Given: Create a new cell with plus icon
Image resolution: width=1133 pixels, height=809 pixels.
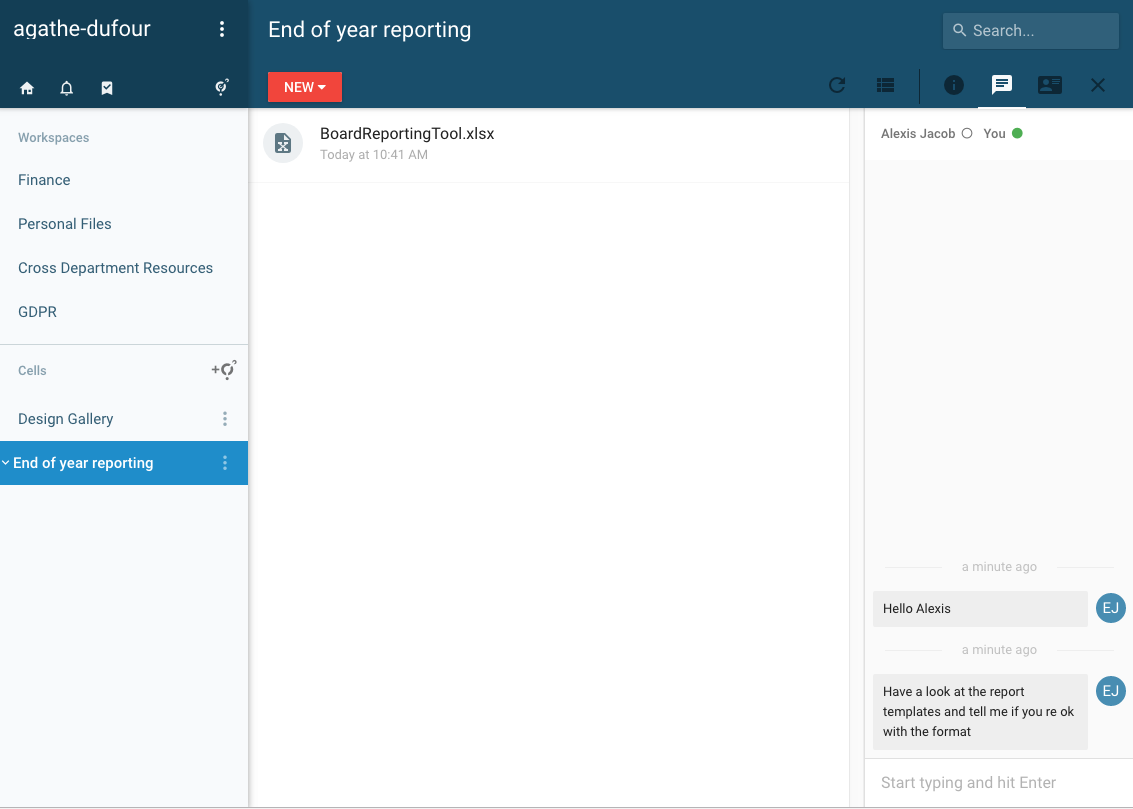Looking at the screenshot, I should click(224, 370).
